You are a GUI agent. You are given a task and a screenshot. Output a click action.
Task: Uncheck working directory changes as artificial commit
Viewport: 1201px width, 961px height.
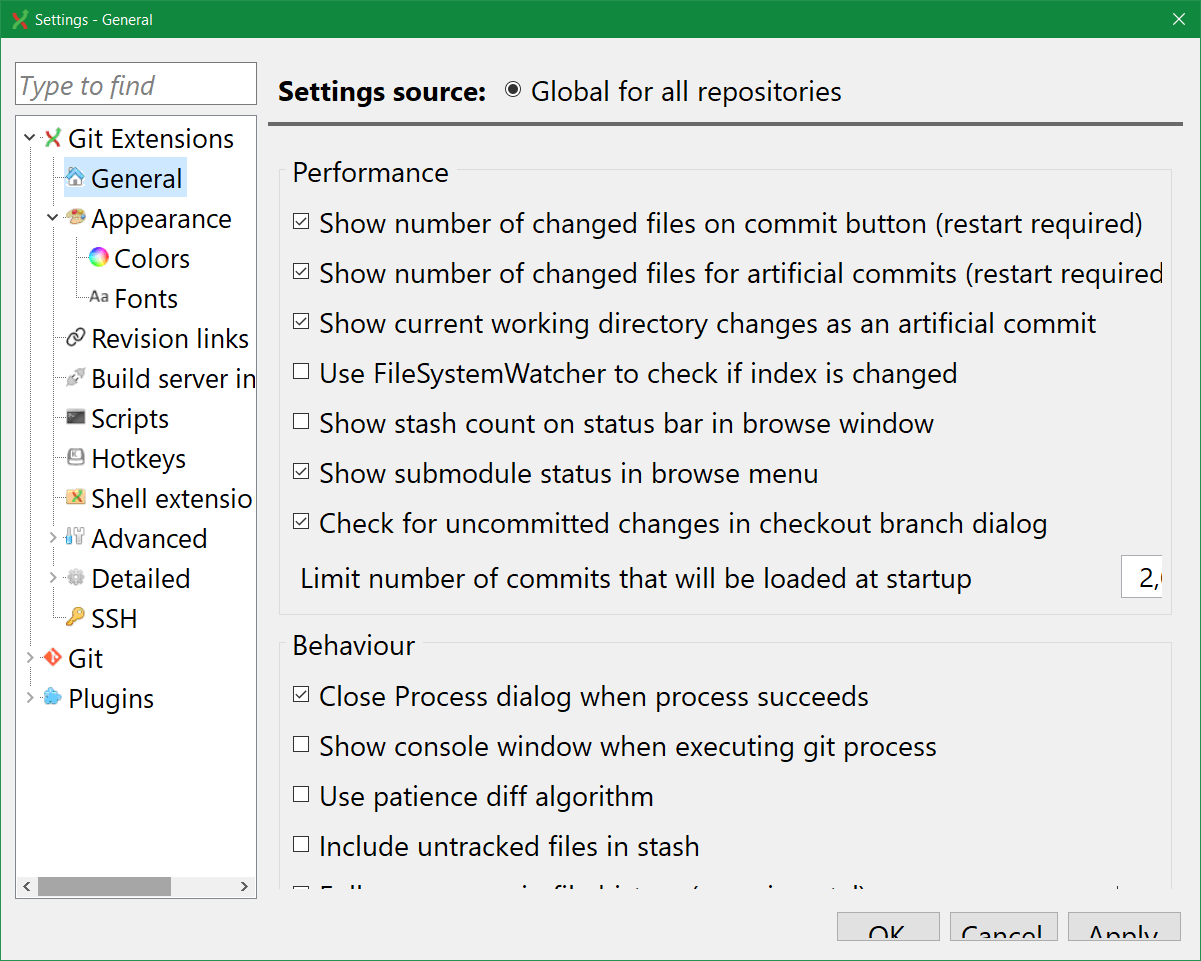point(301,322)
